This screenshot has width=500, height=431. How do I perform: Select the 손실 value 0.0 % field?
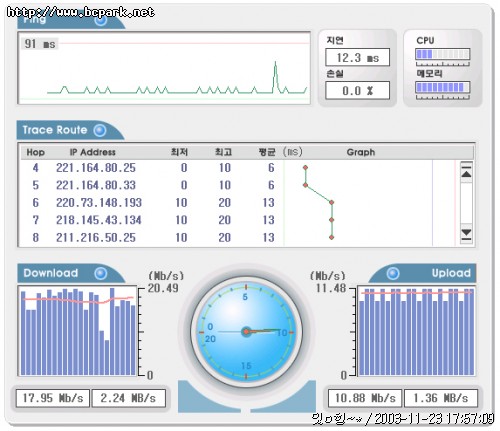[x=357, y=90]
